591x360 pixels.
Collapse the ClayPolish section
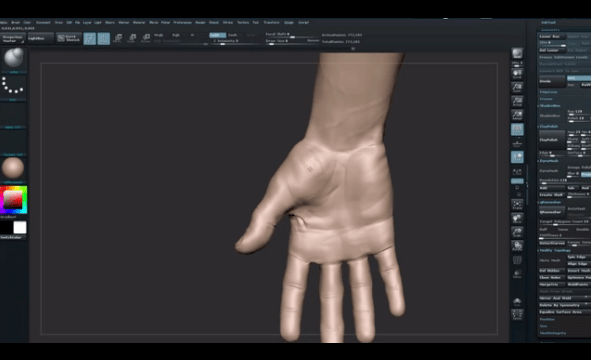click(548, 127)
